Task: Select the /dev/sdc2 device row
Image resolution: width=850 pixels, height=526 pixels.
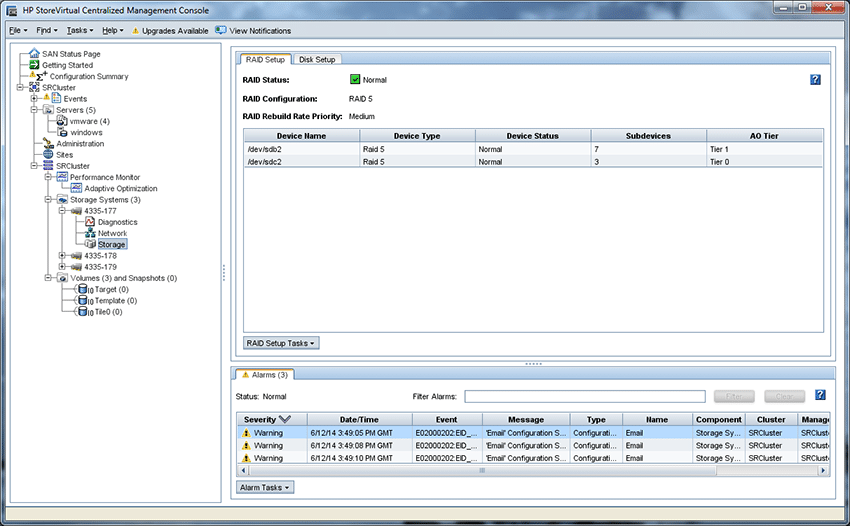Action: point(533,162)
